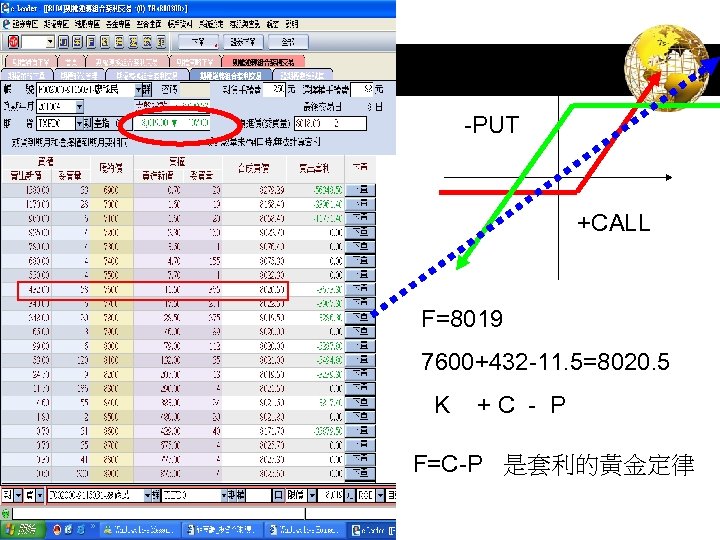Select the first pink tab in the upper tab row

[x=31, y=62]
